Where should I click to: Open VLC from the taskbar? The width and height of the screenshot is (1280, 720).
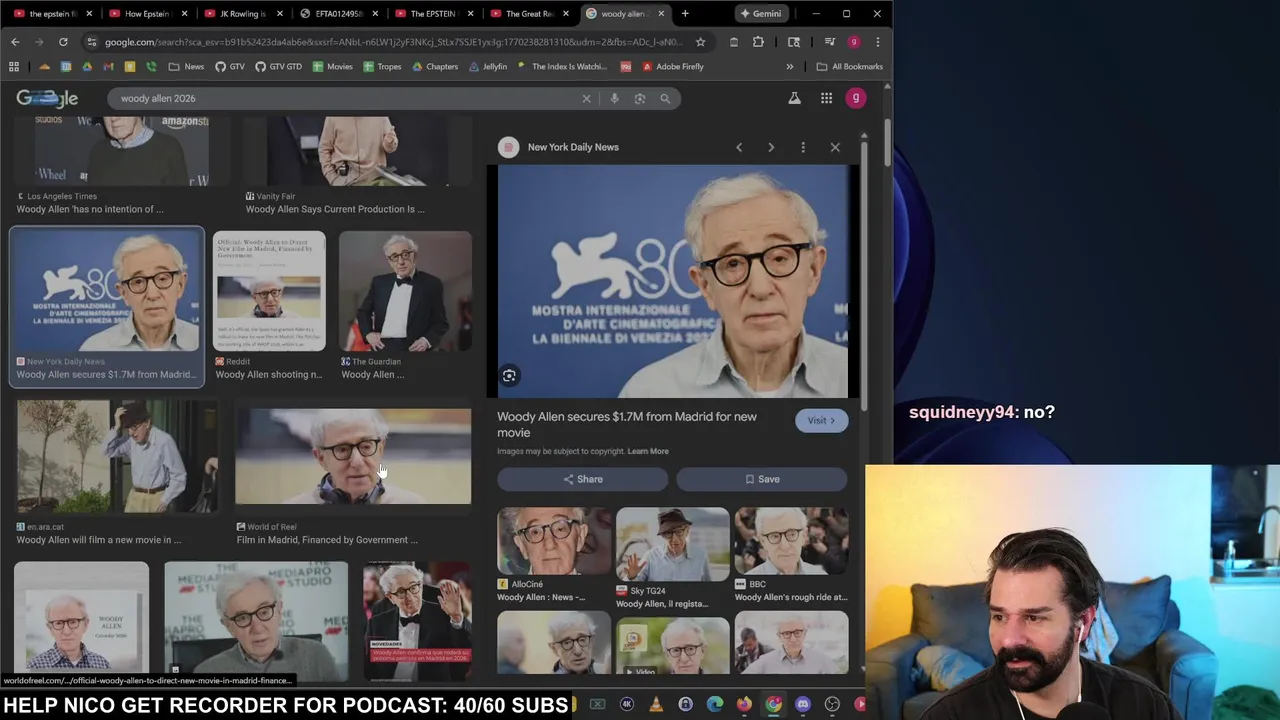coord(656,704)
